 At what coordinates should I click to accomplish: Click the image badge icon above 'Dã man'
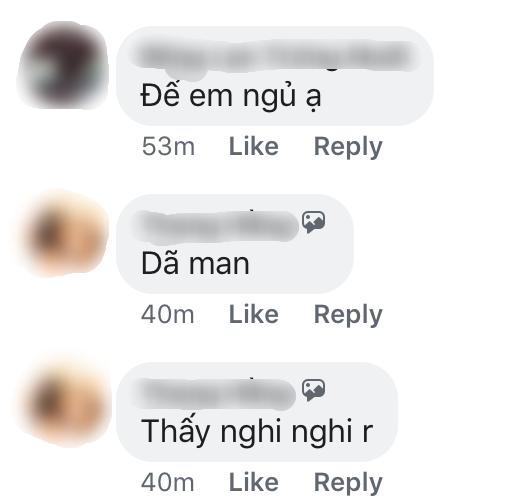click(313, 222)
